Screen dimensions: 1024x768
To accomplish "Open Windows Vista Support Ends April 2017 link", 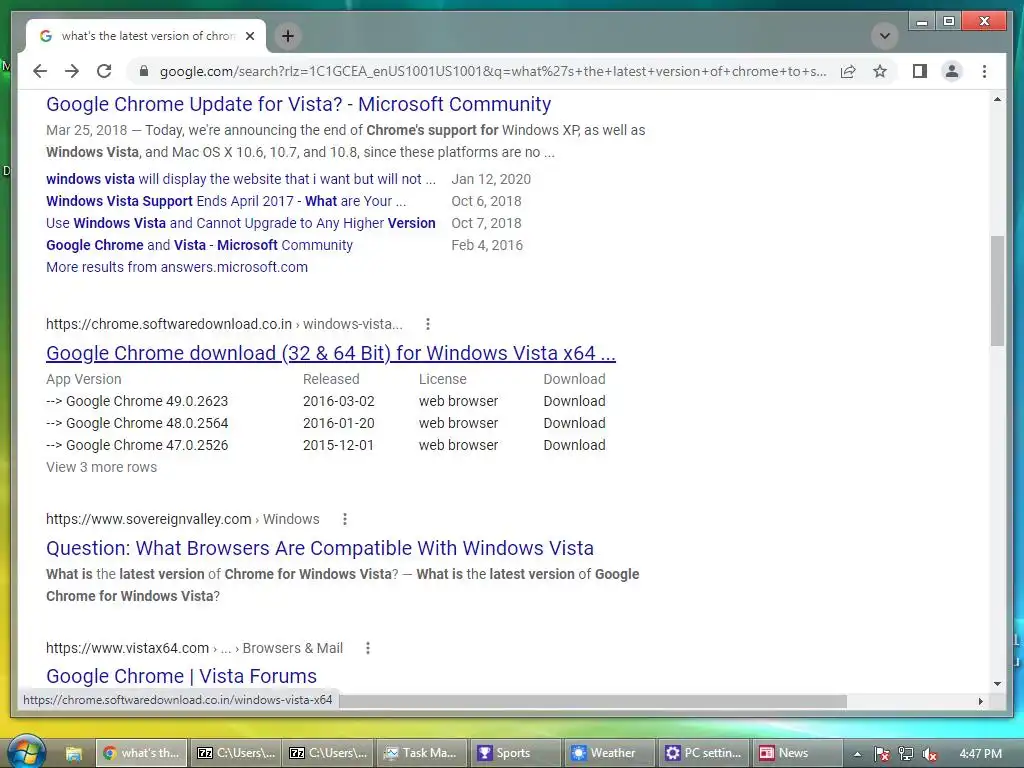I will tap(226, 201).
